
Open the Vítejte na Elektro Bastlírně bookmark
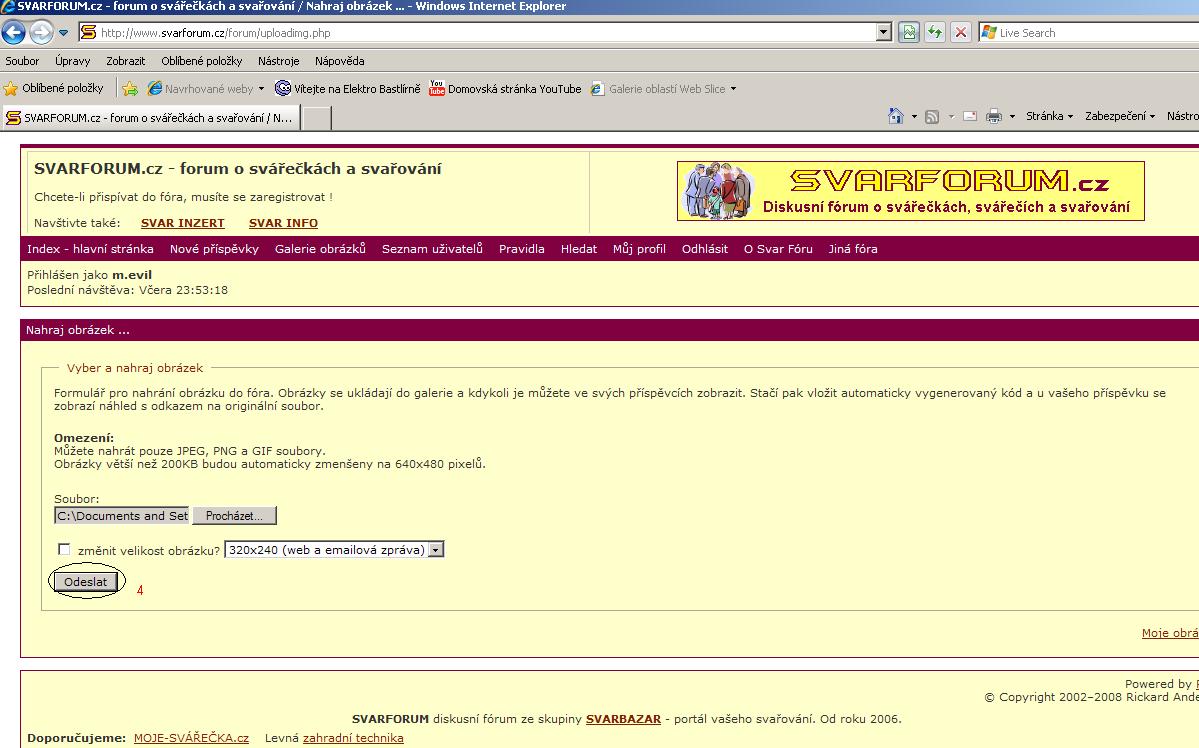(x=348, y=89)
